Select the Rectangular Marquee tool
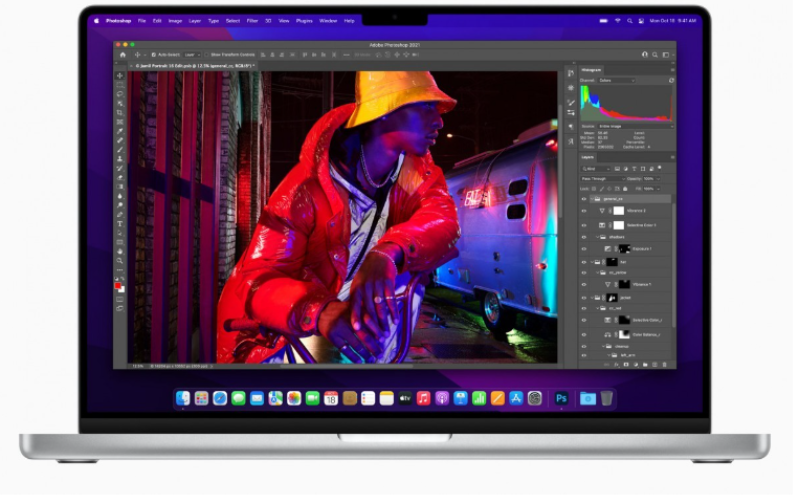 [x=120, y=85]
